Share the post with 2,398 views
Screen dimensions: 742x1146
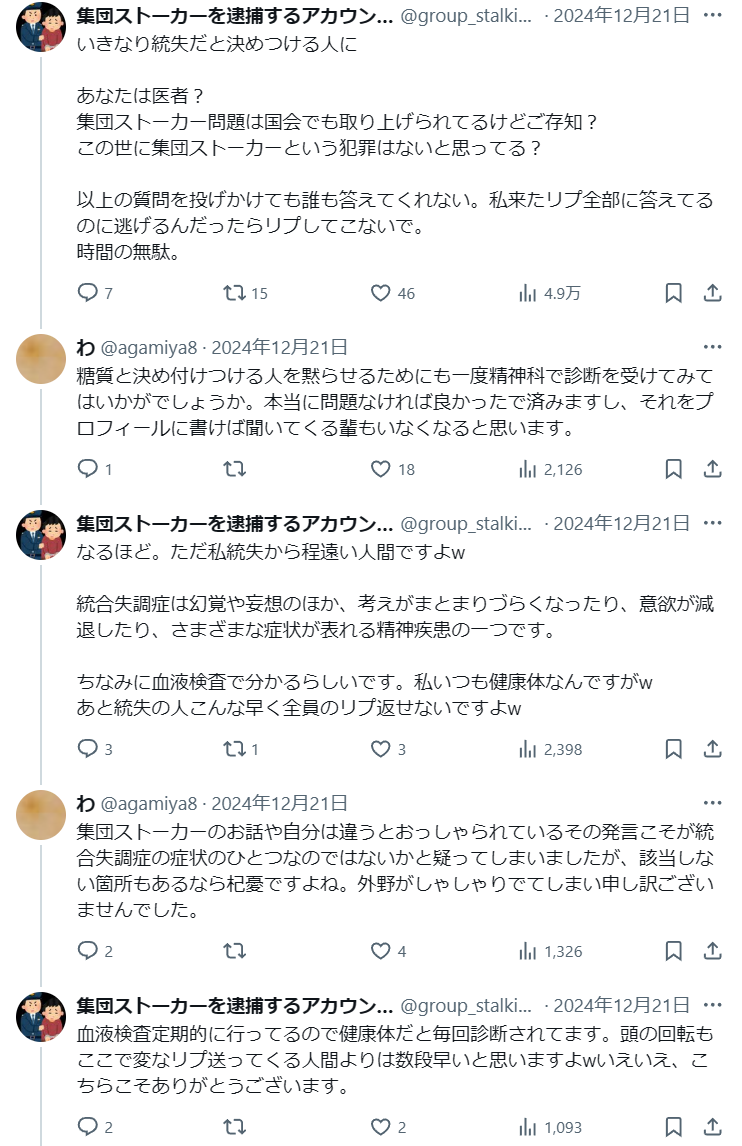coord(712,749)
